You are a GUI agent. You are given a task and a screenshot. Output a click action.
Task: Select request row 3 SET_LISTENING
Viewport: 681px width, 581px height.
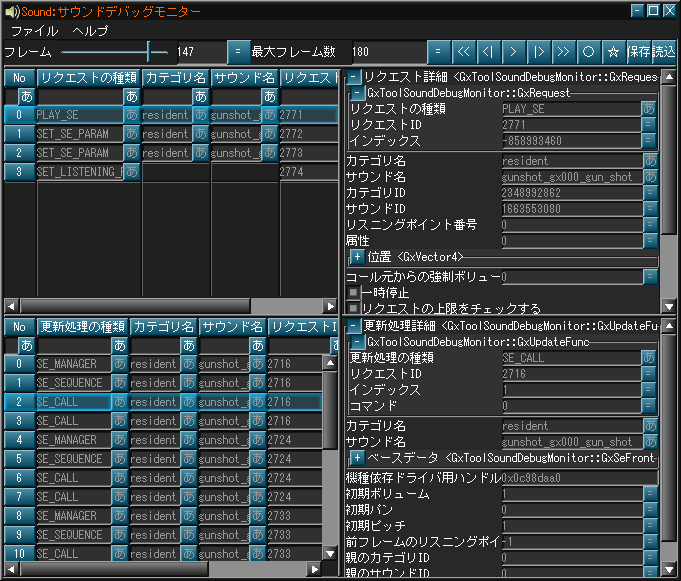[x=171, y=172]
